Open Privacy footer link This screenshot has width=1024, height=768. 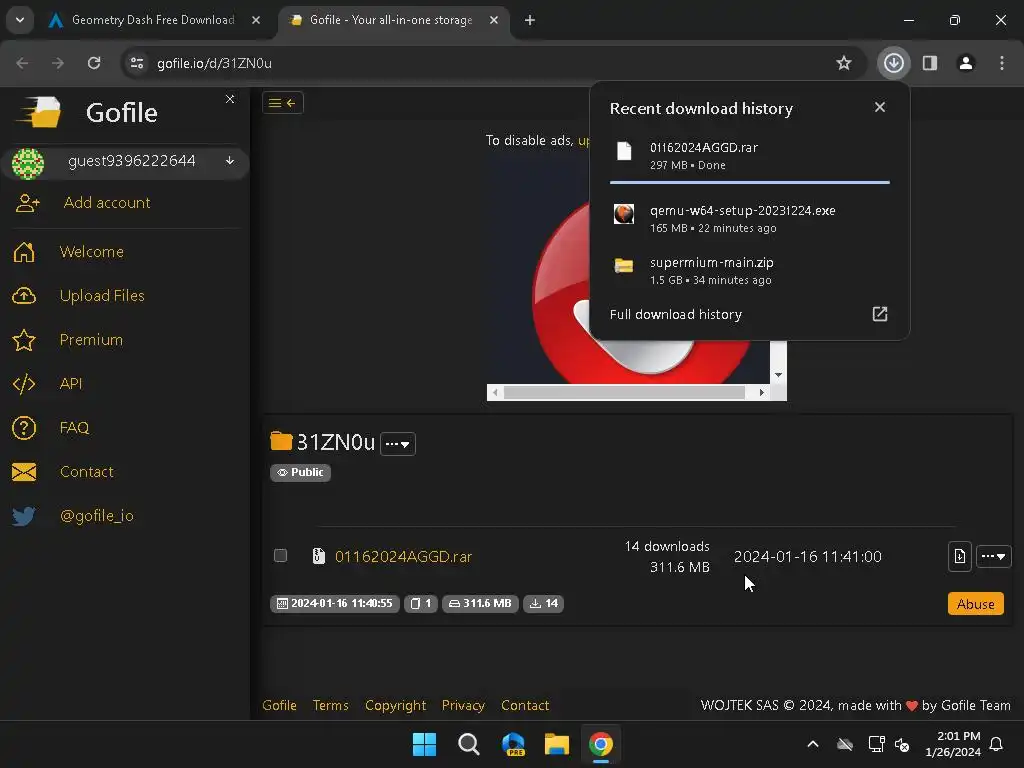coord(463,705)
